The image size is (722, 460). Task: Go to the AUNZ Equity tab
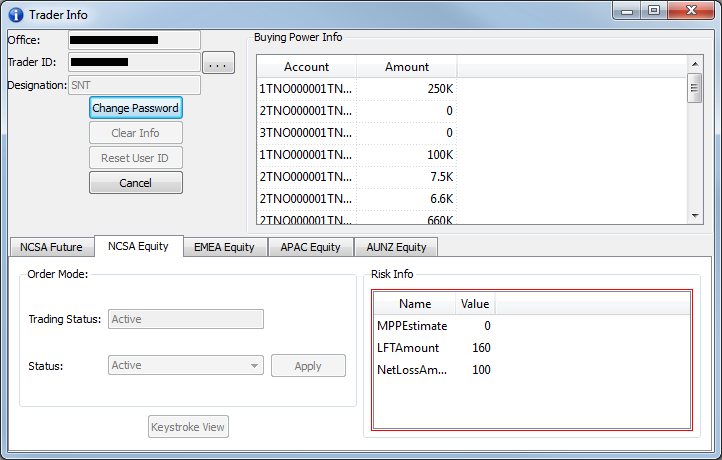pos(396,247)
